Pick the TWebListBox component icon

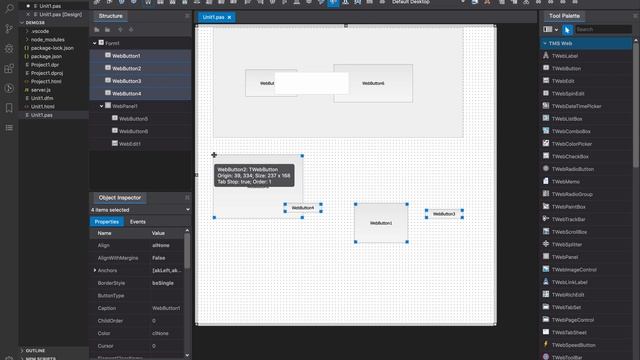tap(546, 118)
